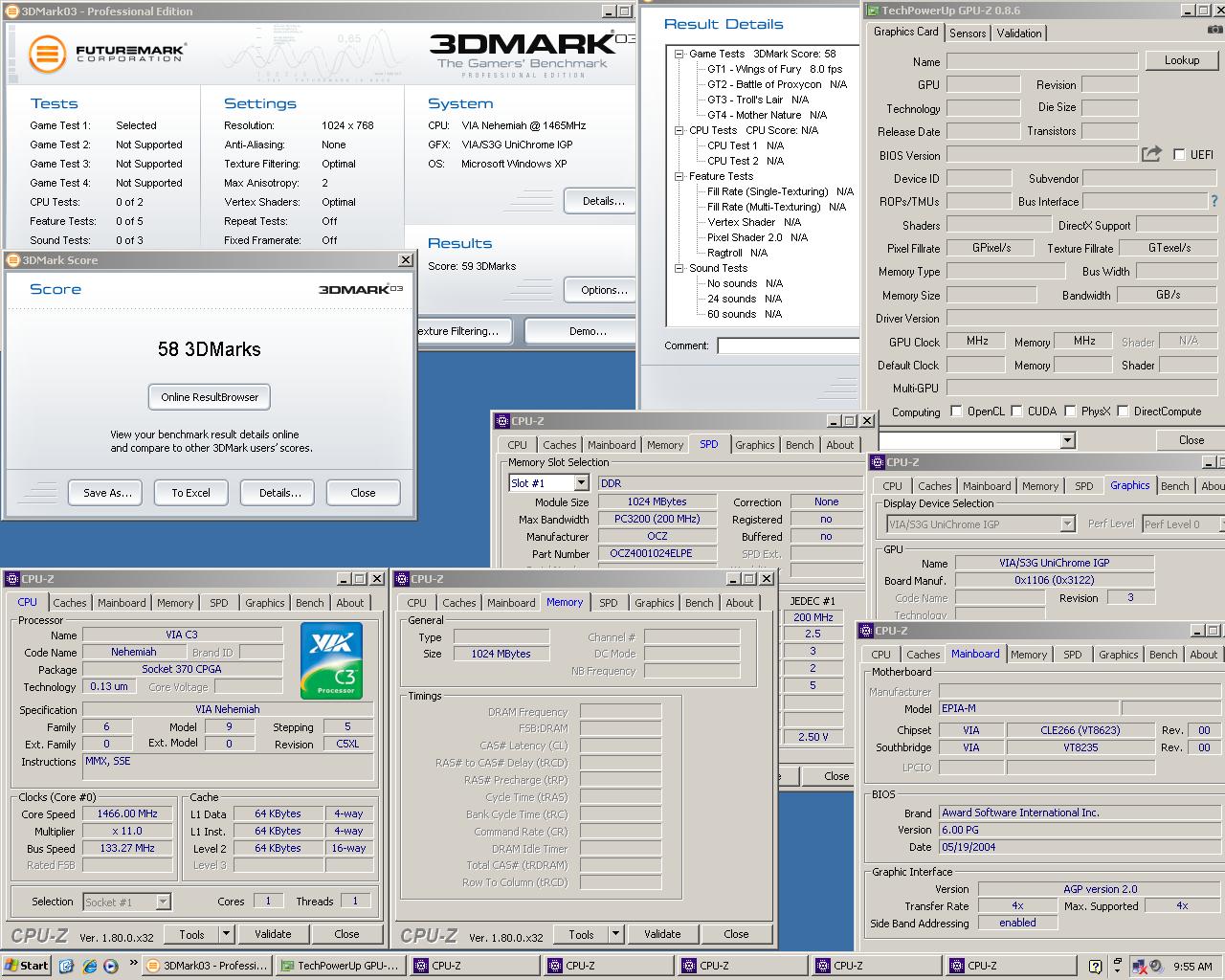
Task: Switch to the Validation tab in GPU-Z
Action: point(1019,33)
